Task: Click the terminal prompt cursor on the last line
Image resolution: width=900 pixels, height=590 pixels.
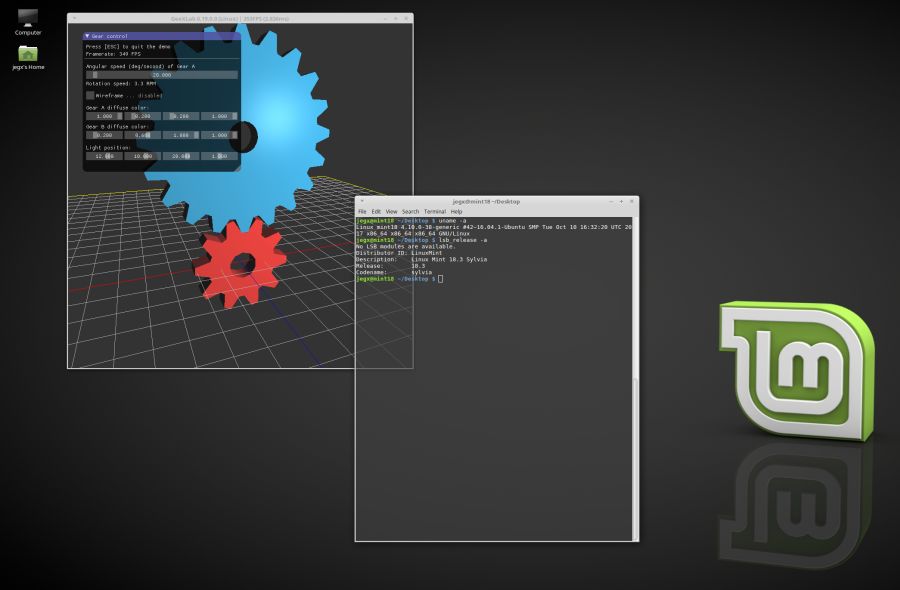Action: click(x=440, y=279)
